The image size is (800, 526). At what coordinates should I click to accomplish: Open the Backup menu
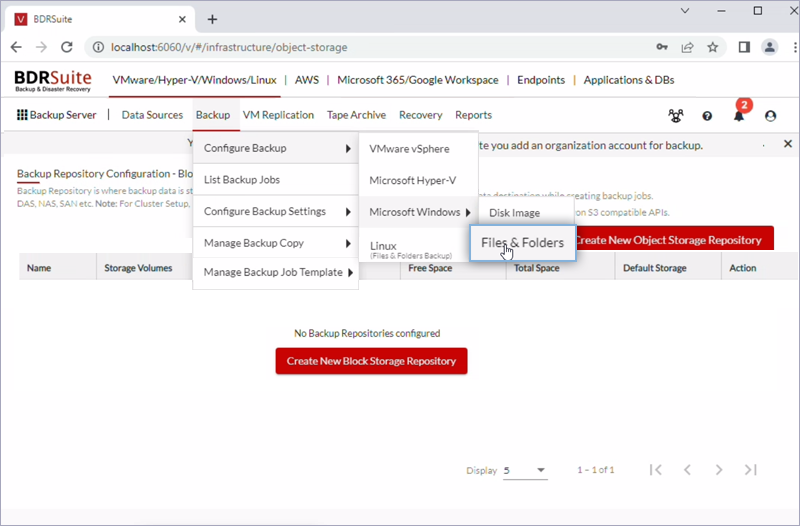pyautogui.click(x=213, y=115)
